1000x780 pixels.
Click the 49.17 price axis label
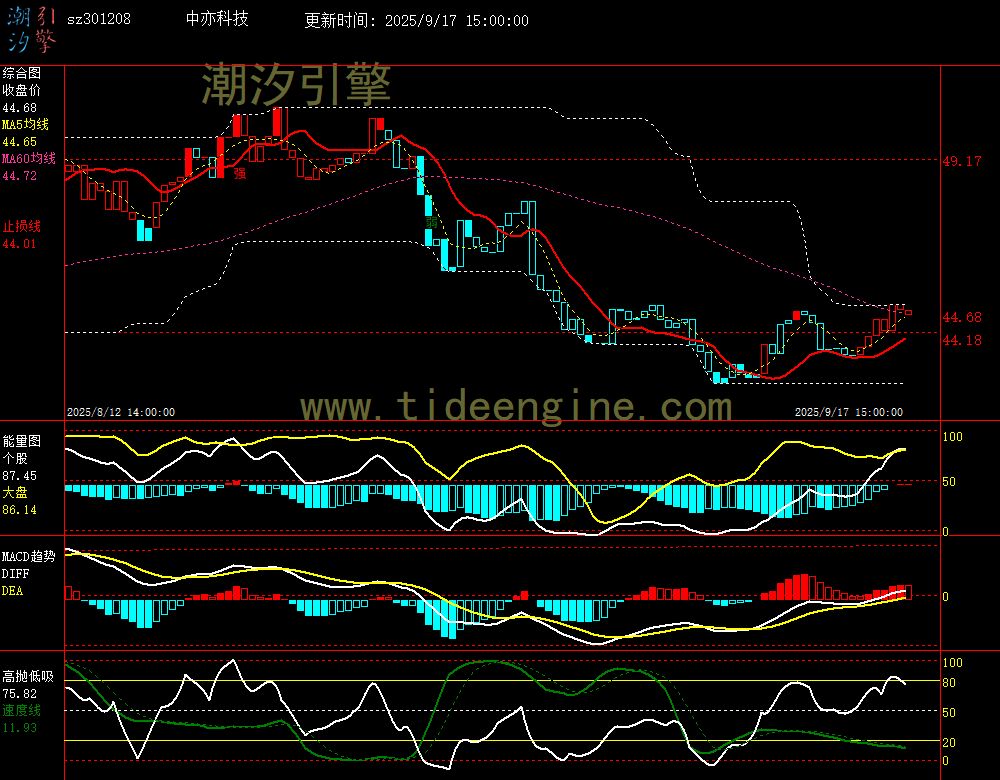coord(962,161)
